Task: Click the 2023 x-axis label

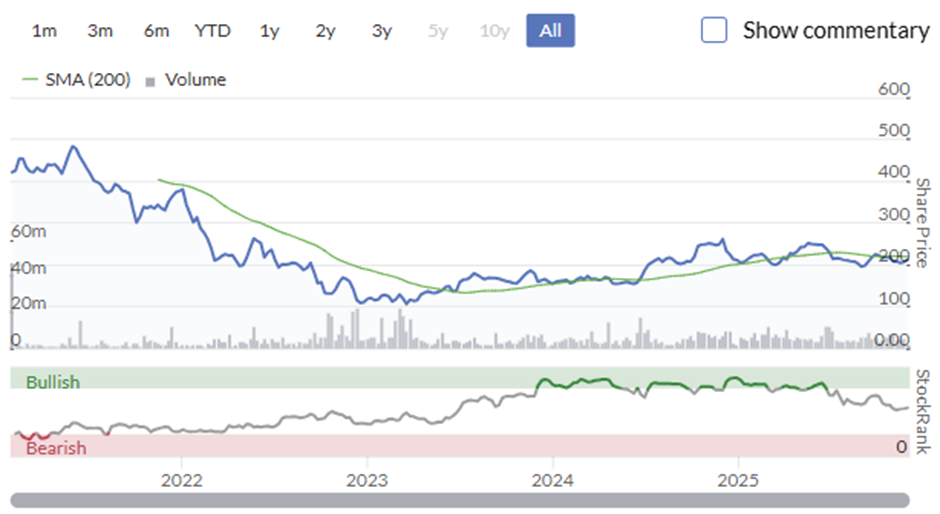Action: point(367,480)
